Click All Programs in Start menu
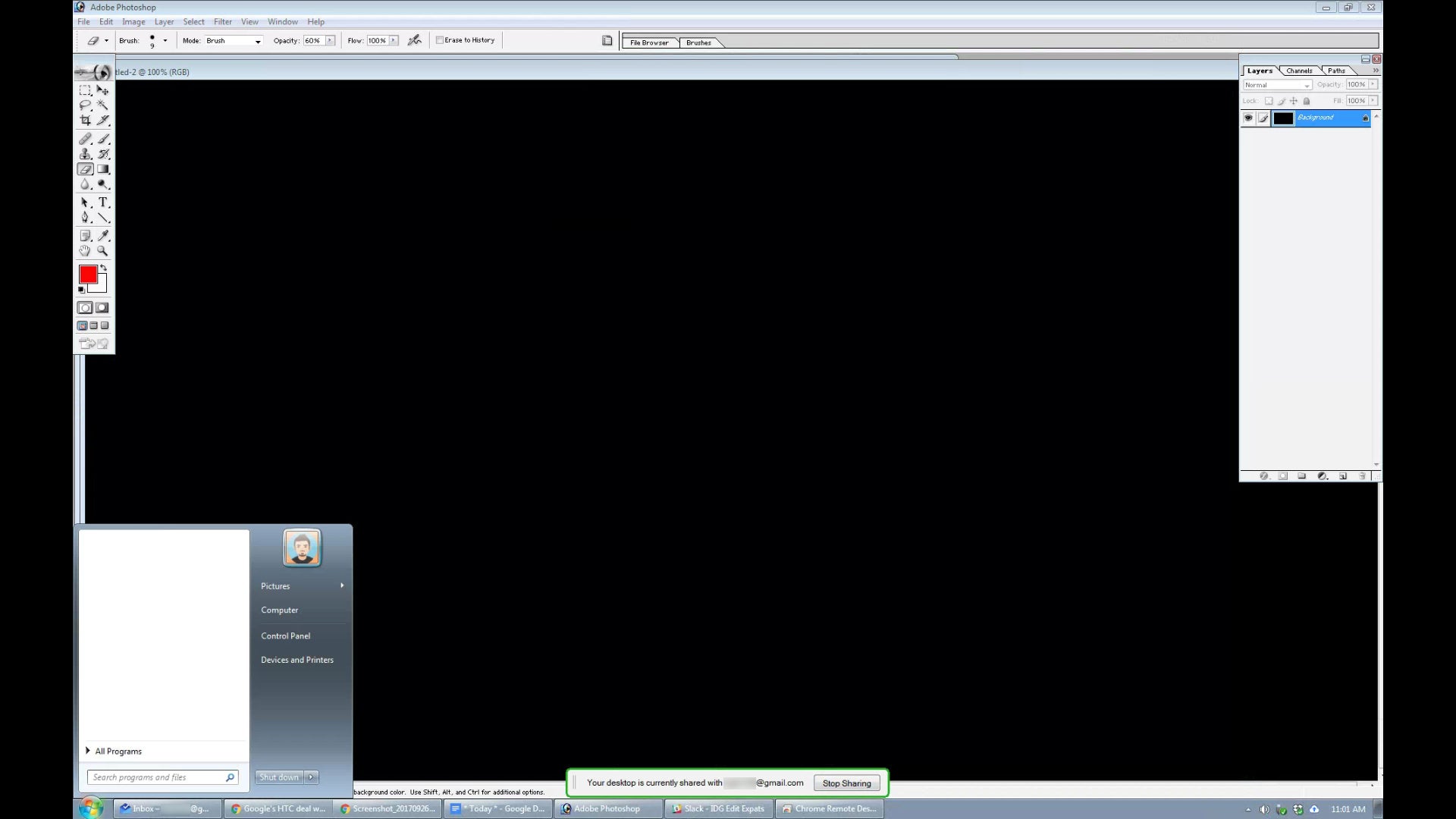The width and height of the screenshot is (1456, 819). tap(118, 750)
